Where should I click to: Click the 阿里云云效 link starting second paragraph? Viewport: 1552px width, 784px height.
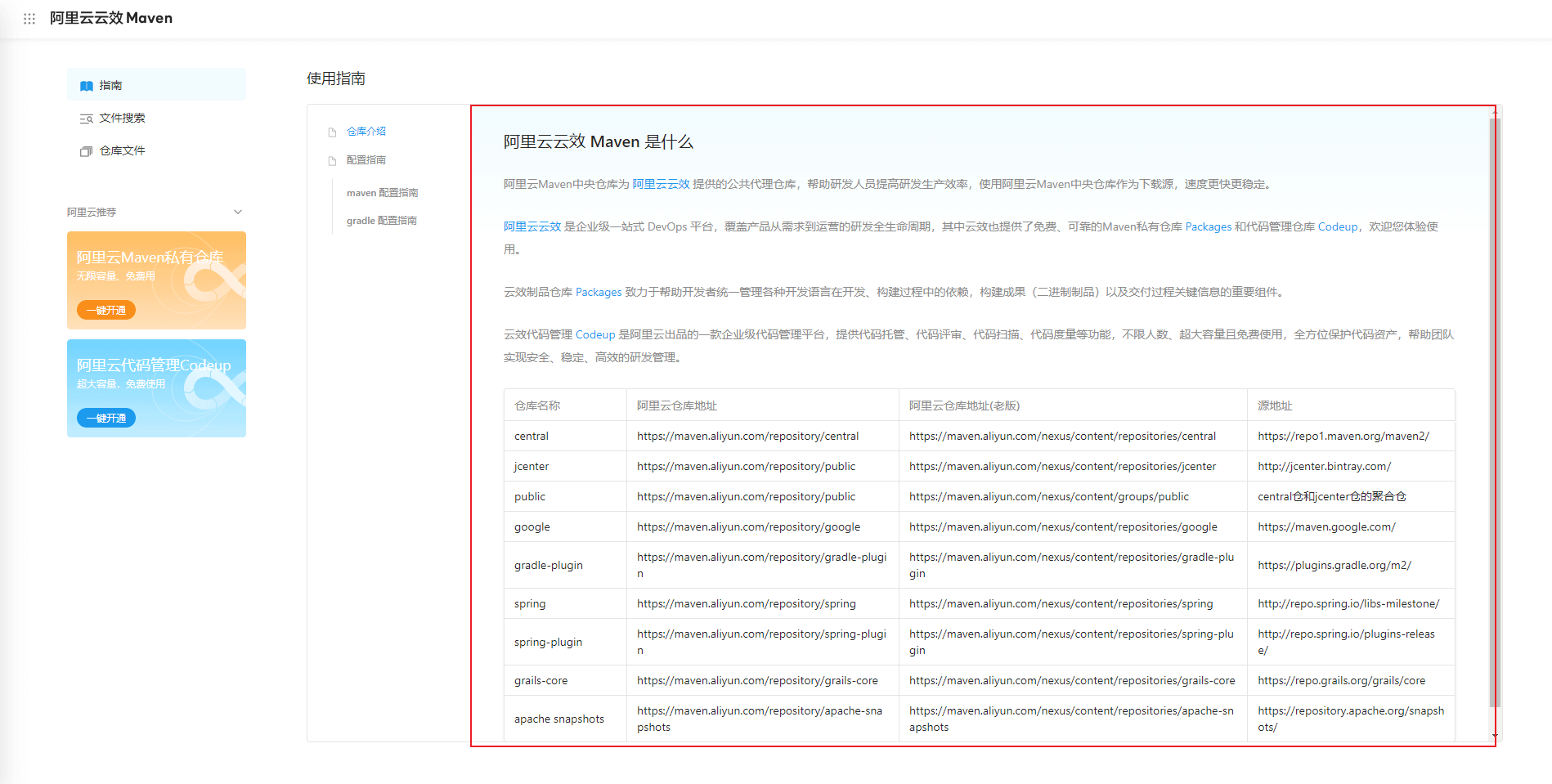(532, 226)
